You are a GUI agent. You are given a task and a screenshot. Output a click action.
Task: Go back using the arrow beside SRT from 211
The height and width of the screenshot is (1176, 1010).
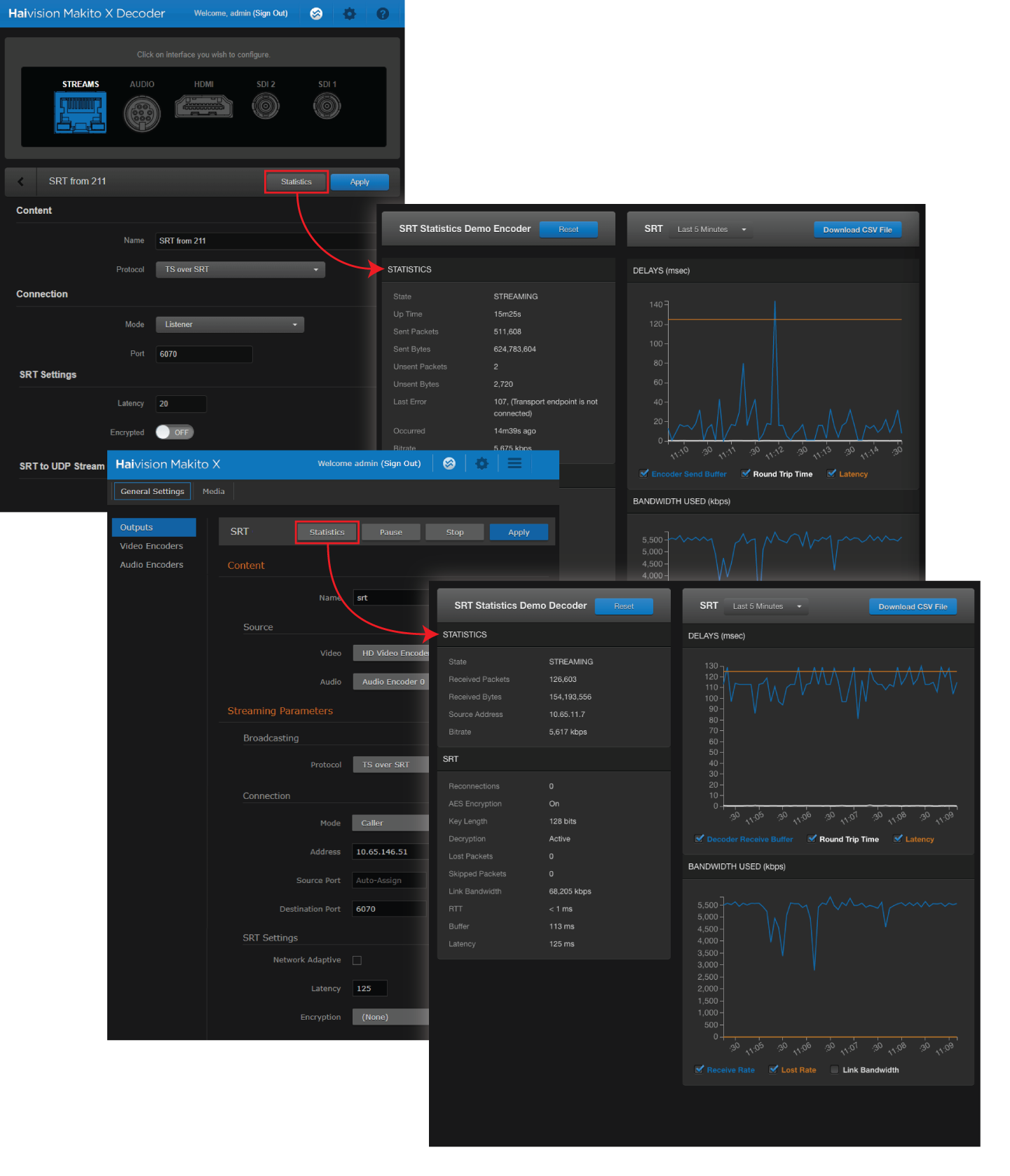pos(21,182)
